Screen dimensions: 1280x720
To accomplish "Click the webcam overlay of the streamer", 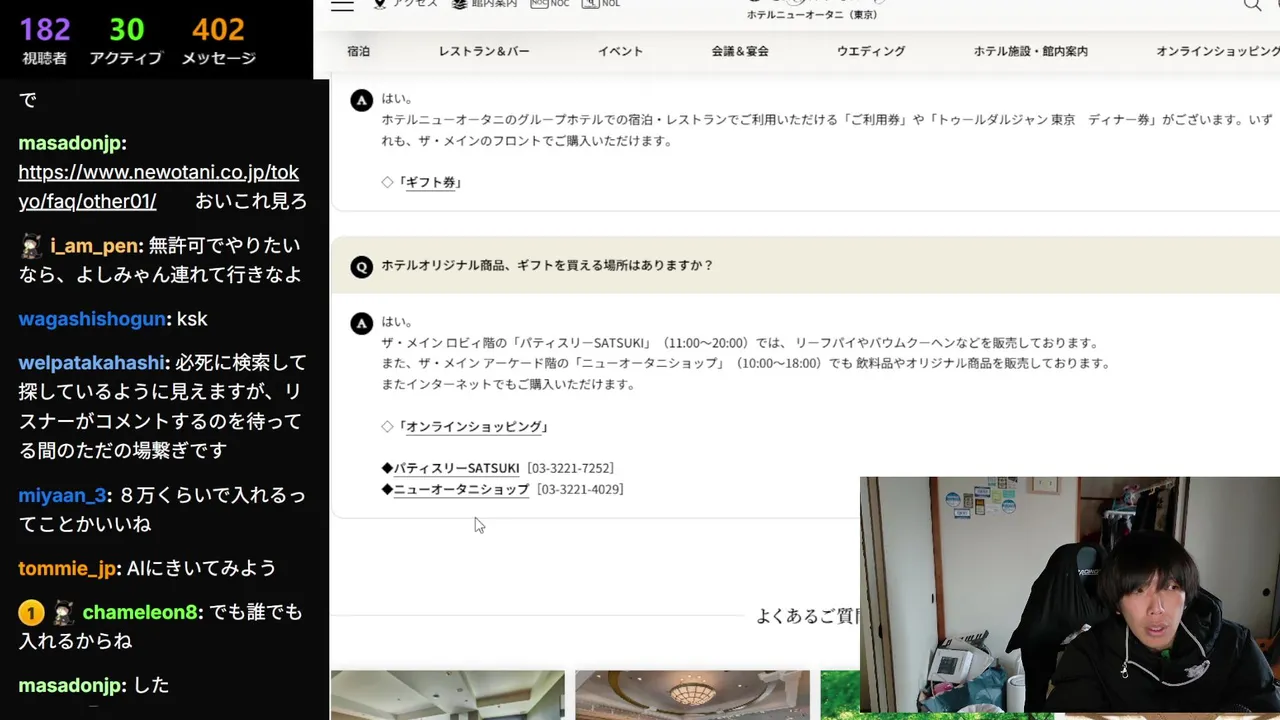I will tap(1070, 595).
